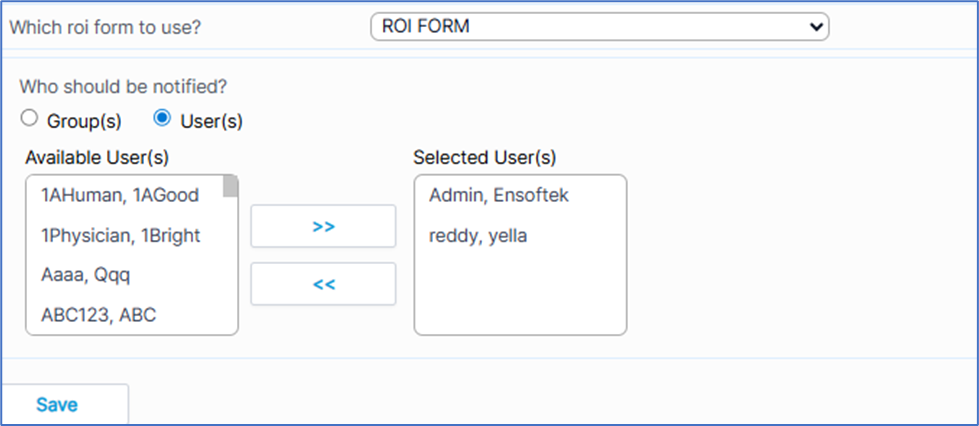The height and width of the screenshot is (426, 979).
Task: Click the >> move-right button
Action: tap(323, 226)
